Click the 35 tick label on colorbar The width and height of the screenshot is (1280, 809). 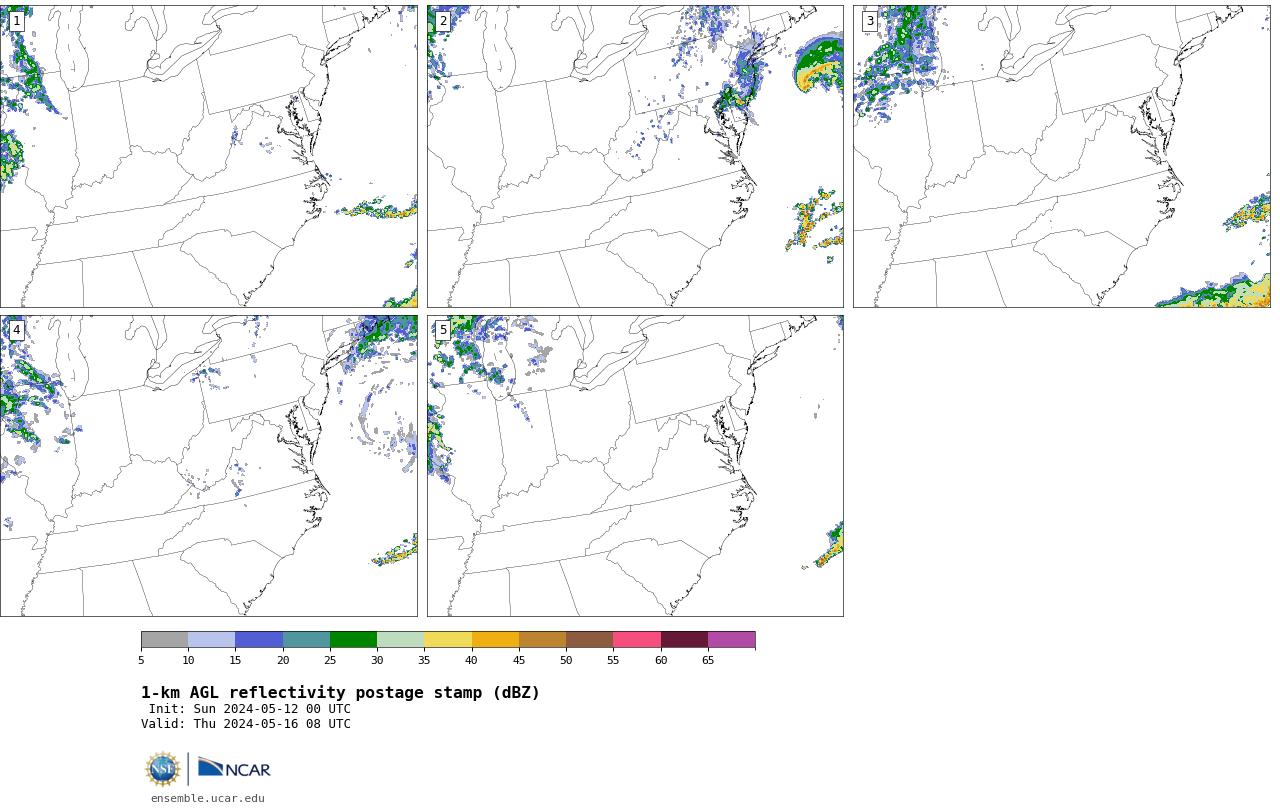click(424, 660)
